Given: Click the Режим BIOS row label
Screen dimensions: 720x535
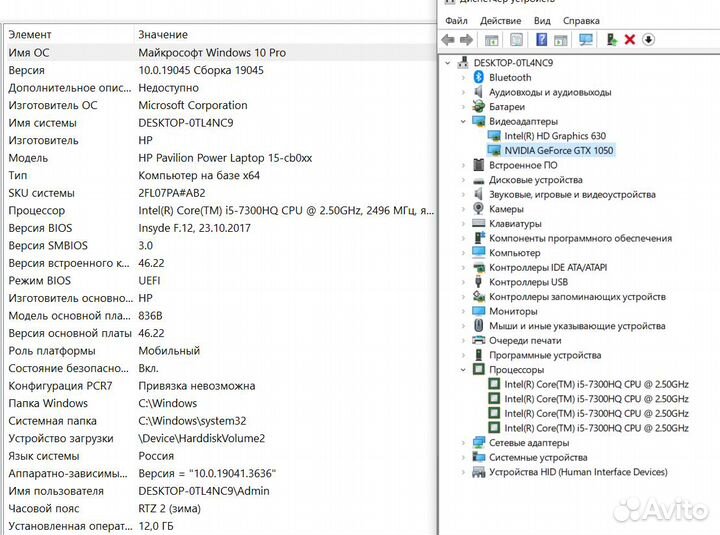Looking at the screenshot, I should (x=39, y=281).
